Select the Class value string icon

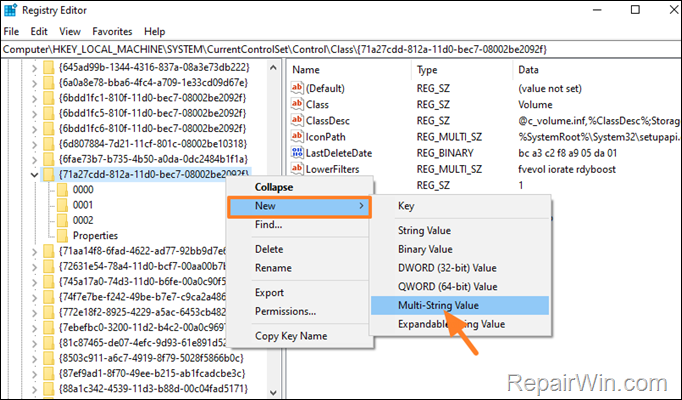click(297, 104)
